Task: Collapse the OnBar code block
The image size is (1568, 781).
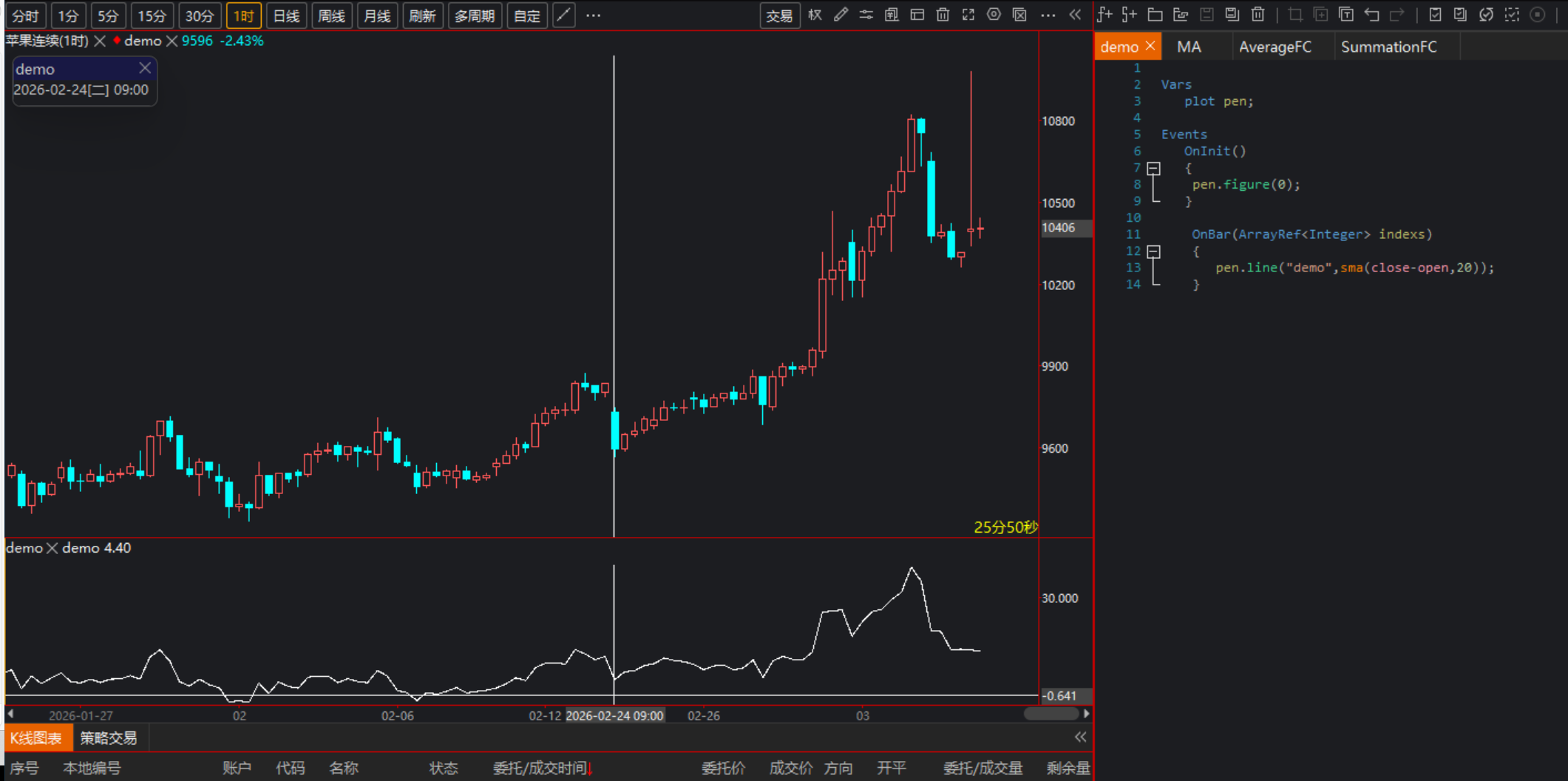Action: (x=1153, y=251)
